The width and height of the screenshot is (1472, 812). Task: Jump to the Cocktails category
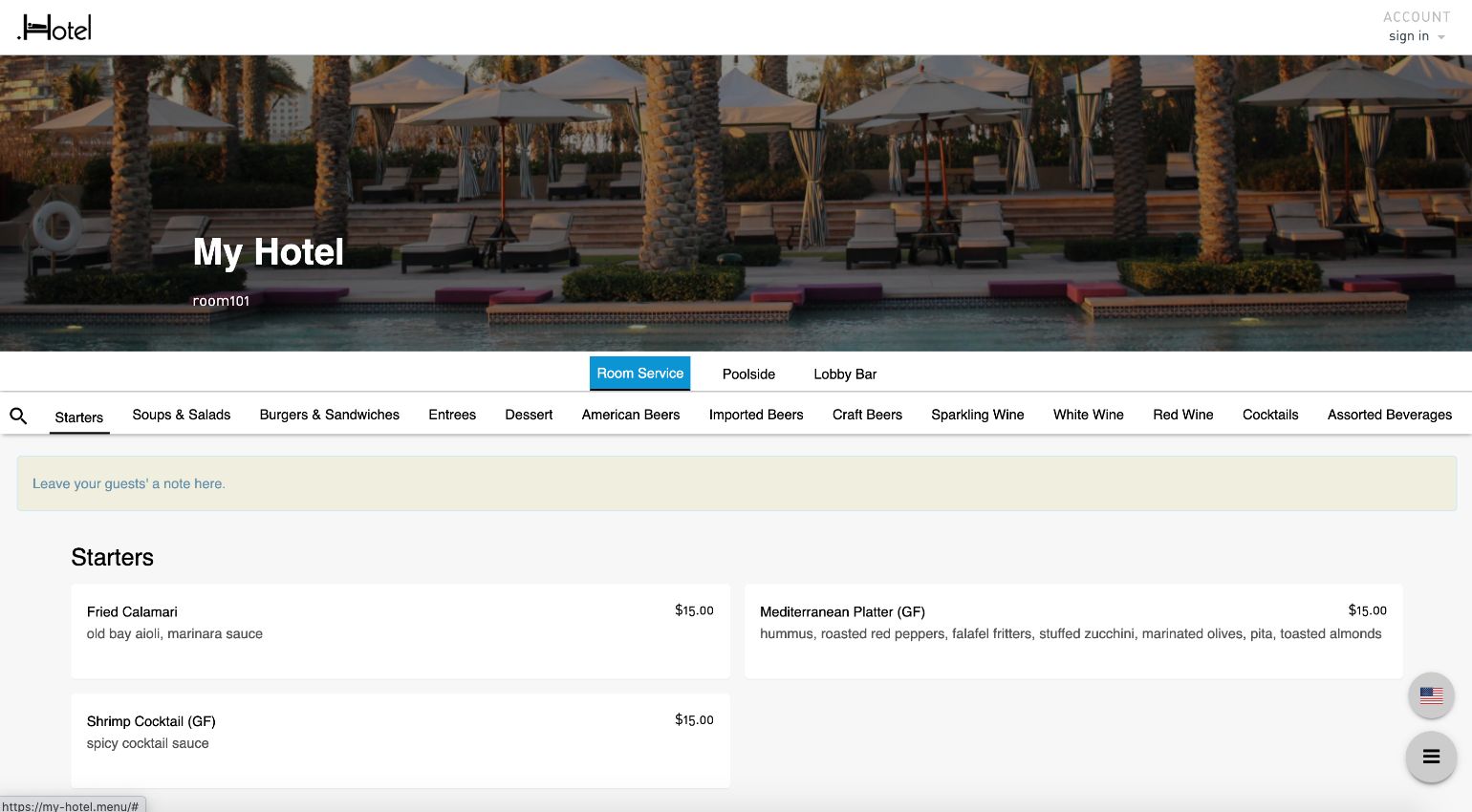coord(1270,415)
